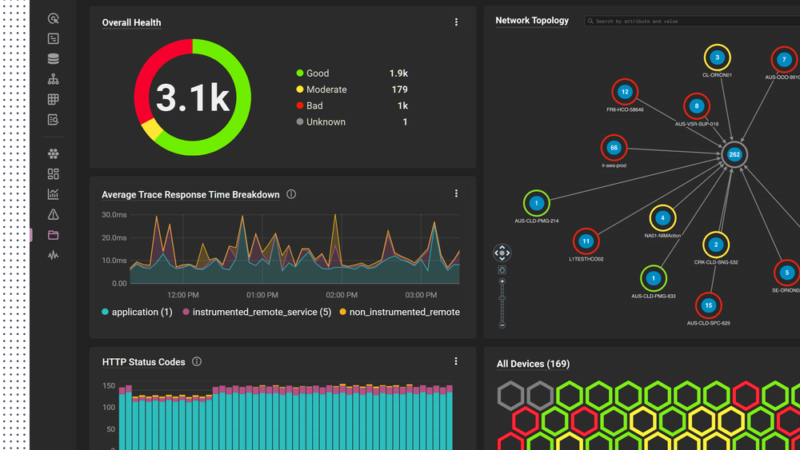
Task: Open the folder icon in sidebar
Action: click(x=53, y=235)
